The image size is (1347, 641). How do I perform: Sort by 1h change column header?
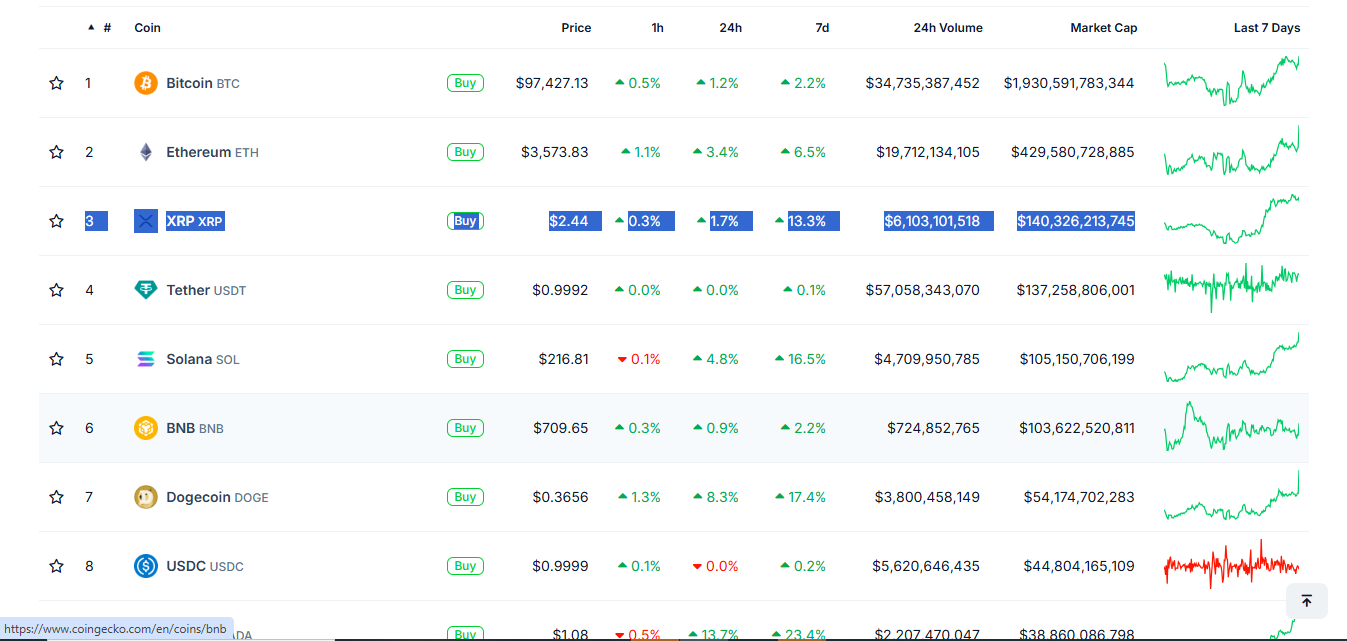(x=657, y=28)
